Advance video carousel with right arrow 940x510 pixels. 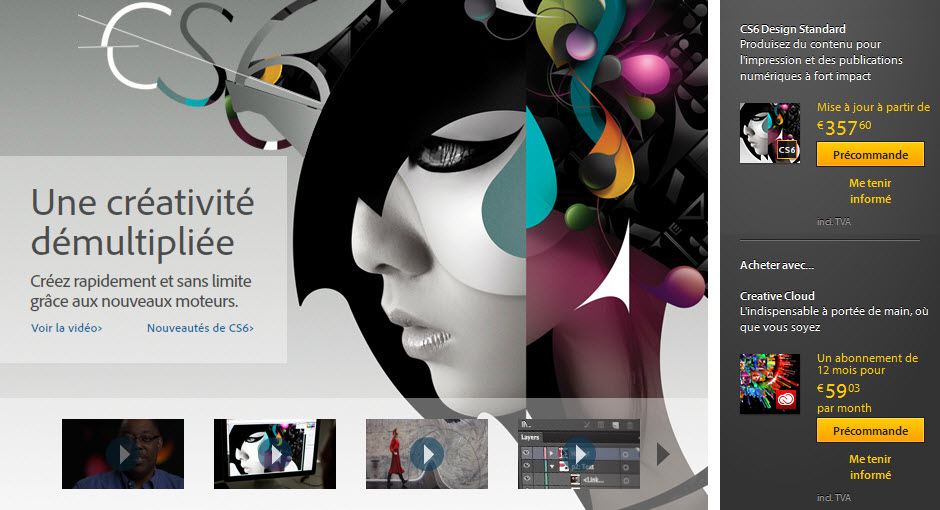click(x=662, y=454)
